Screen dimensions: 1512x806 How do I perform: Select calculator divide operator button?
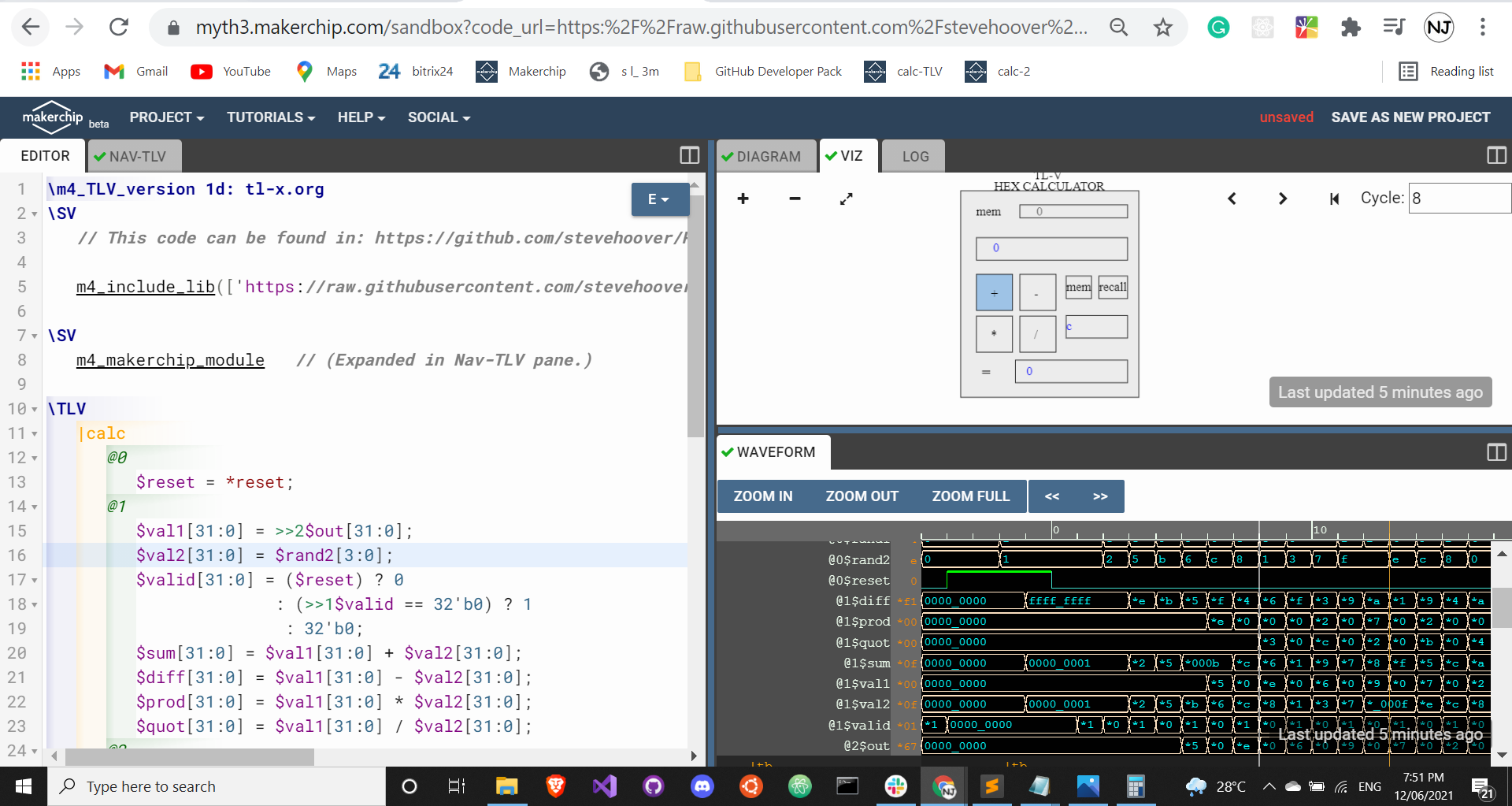1037,334
